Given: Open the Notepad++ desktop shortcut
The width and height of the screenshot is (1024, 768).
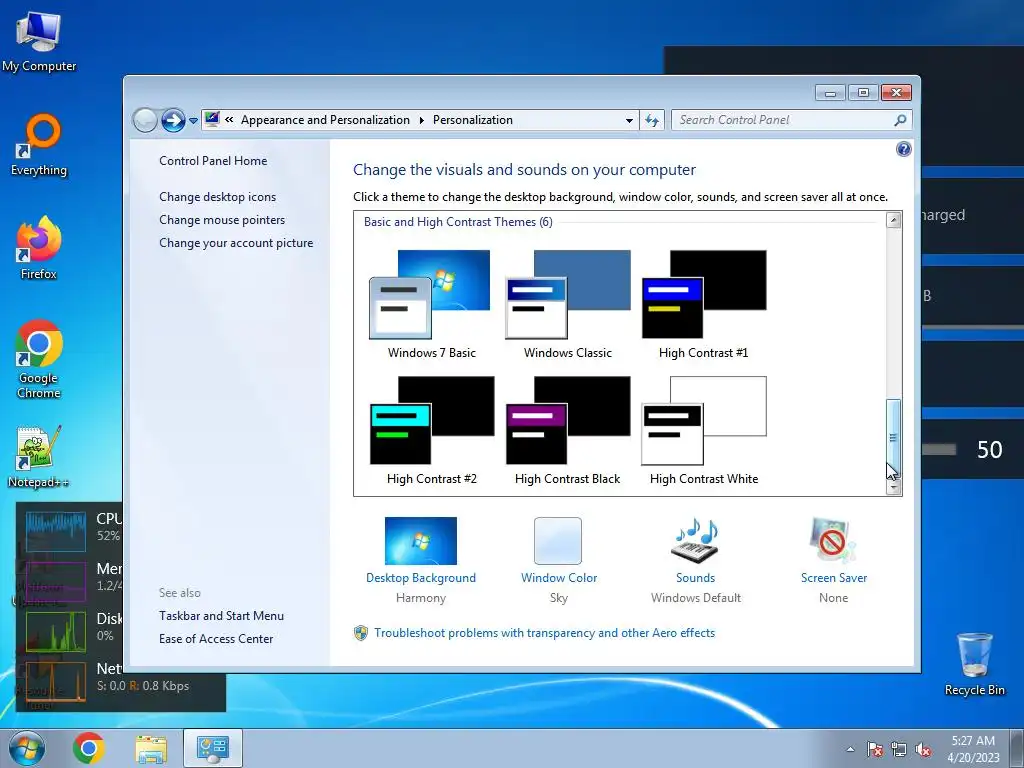Looking at the screenshot, I should pos(39,457).
